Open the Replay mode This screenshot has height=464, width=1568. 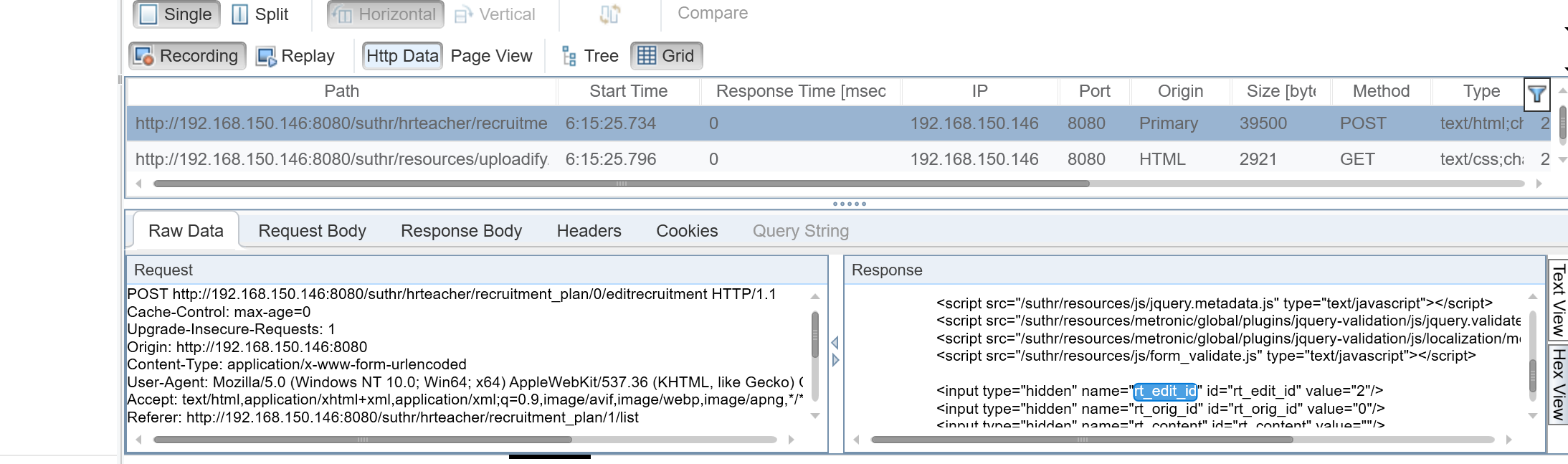click(295, 56)
